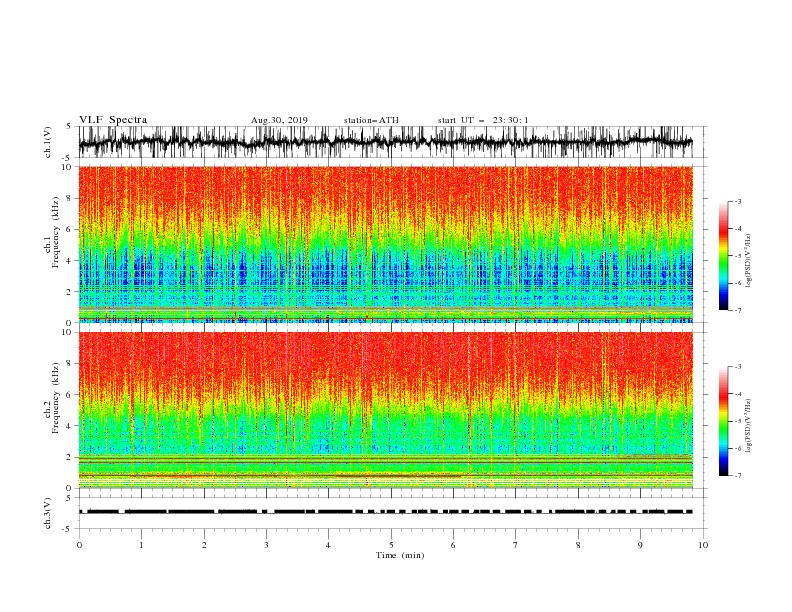Click the ch.1(V) waveform trace
792x612 pixels.
tap(385, 142)
